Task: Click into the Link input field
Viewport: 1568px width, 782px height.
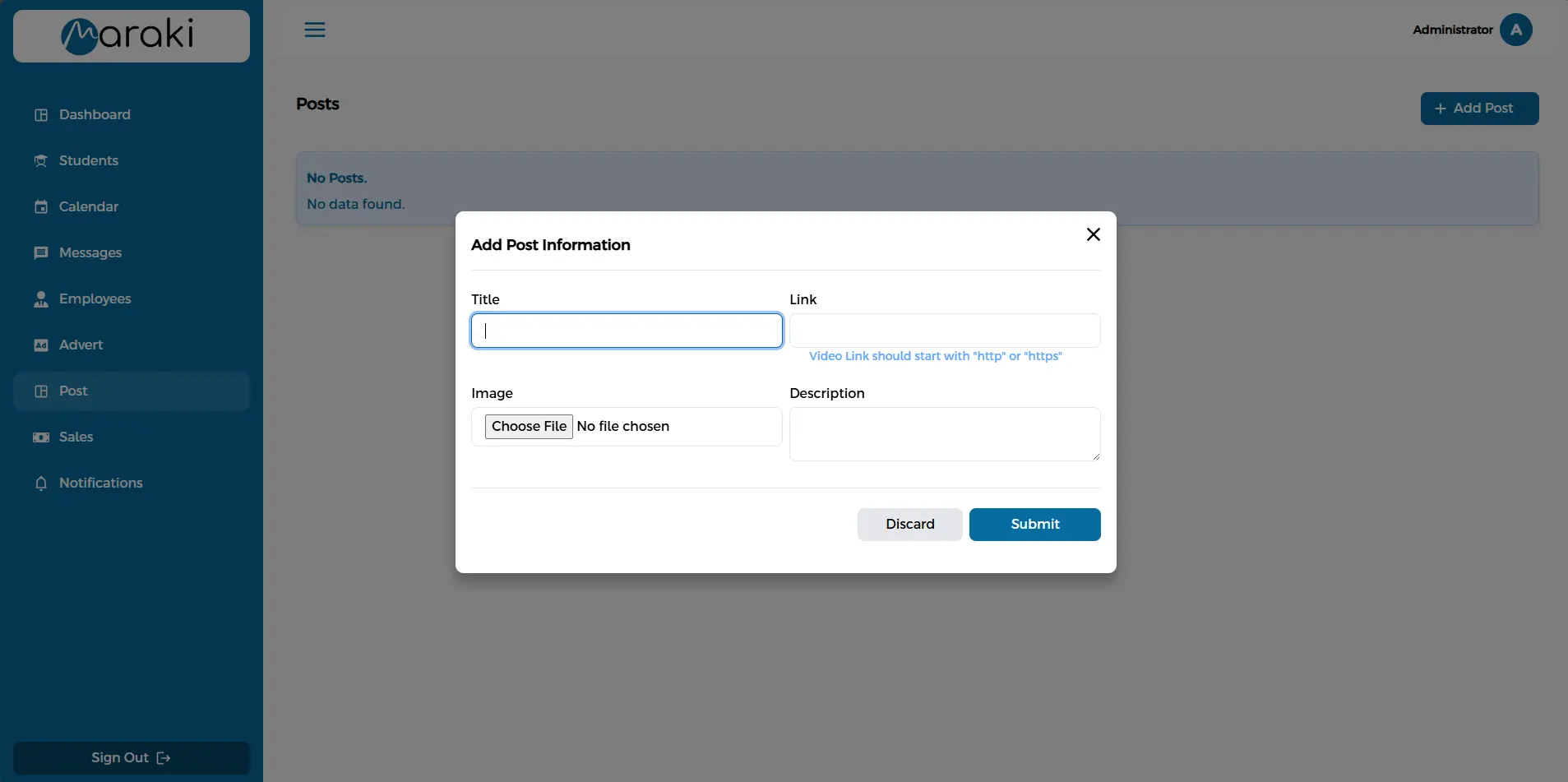Action: coord(945,331)
